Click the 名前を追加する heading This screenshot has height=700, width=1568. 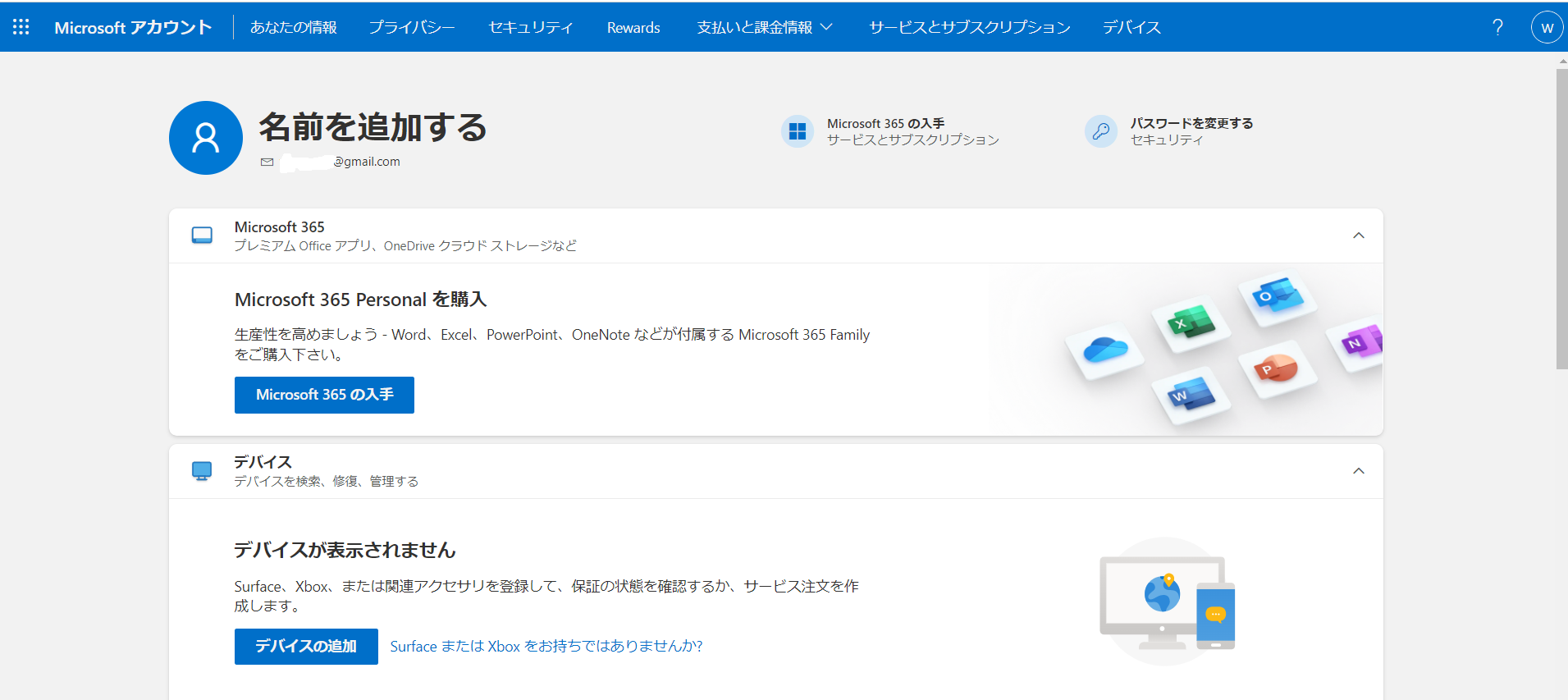373,127
